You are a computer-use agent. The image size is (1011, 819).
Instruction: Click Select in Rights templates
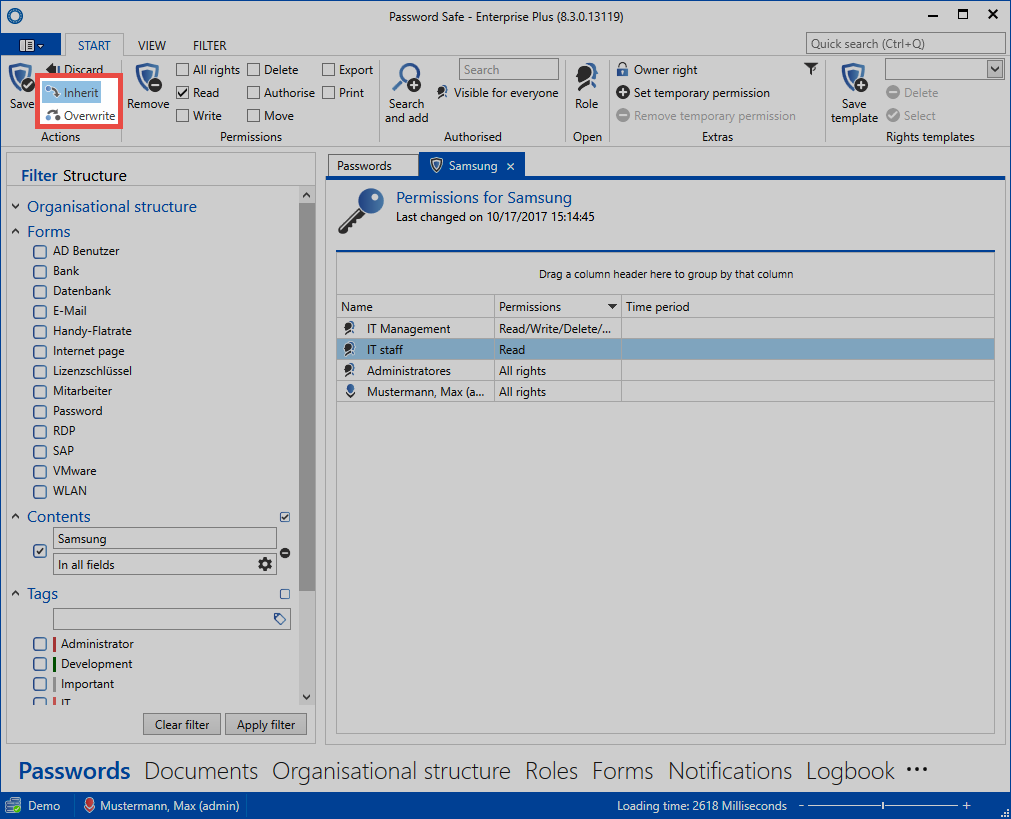911,116
